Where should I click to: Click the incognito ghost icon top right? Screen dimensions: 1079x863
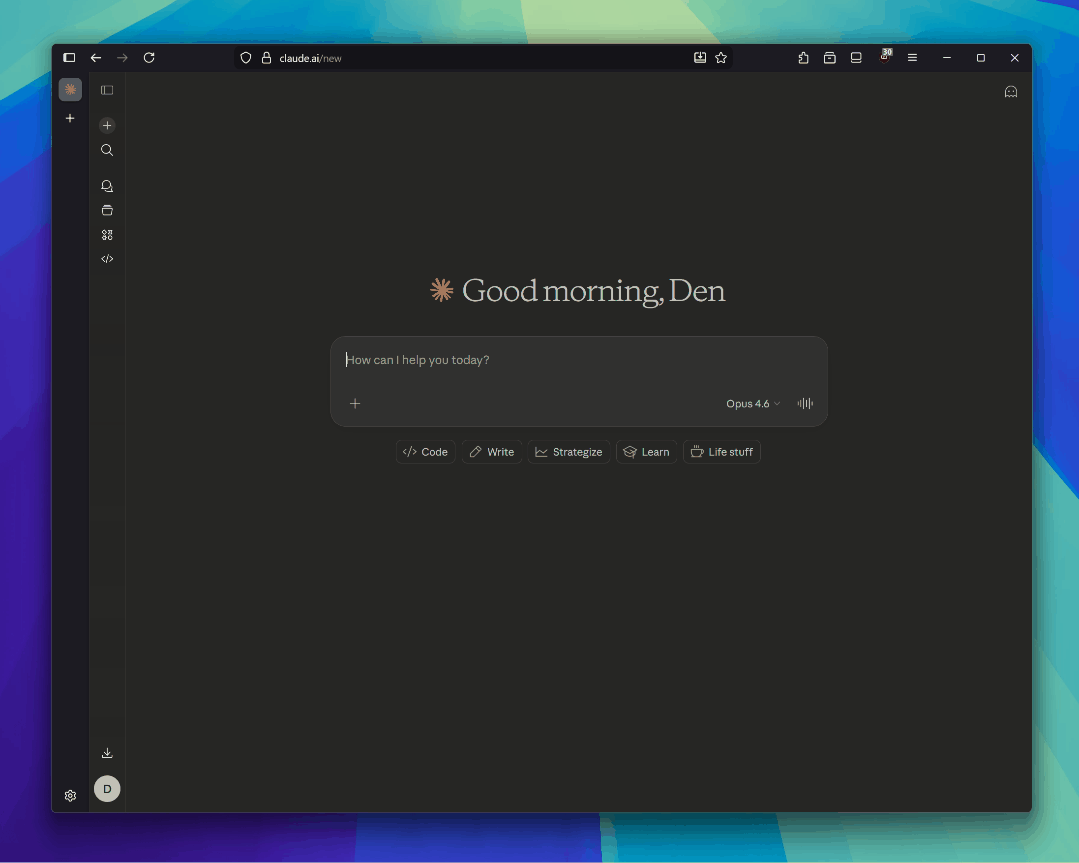(x=1010, y=91)
